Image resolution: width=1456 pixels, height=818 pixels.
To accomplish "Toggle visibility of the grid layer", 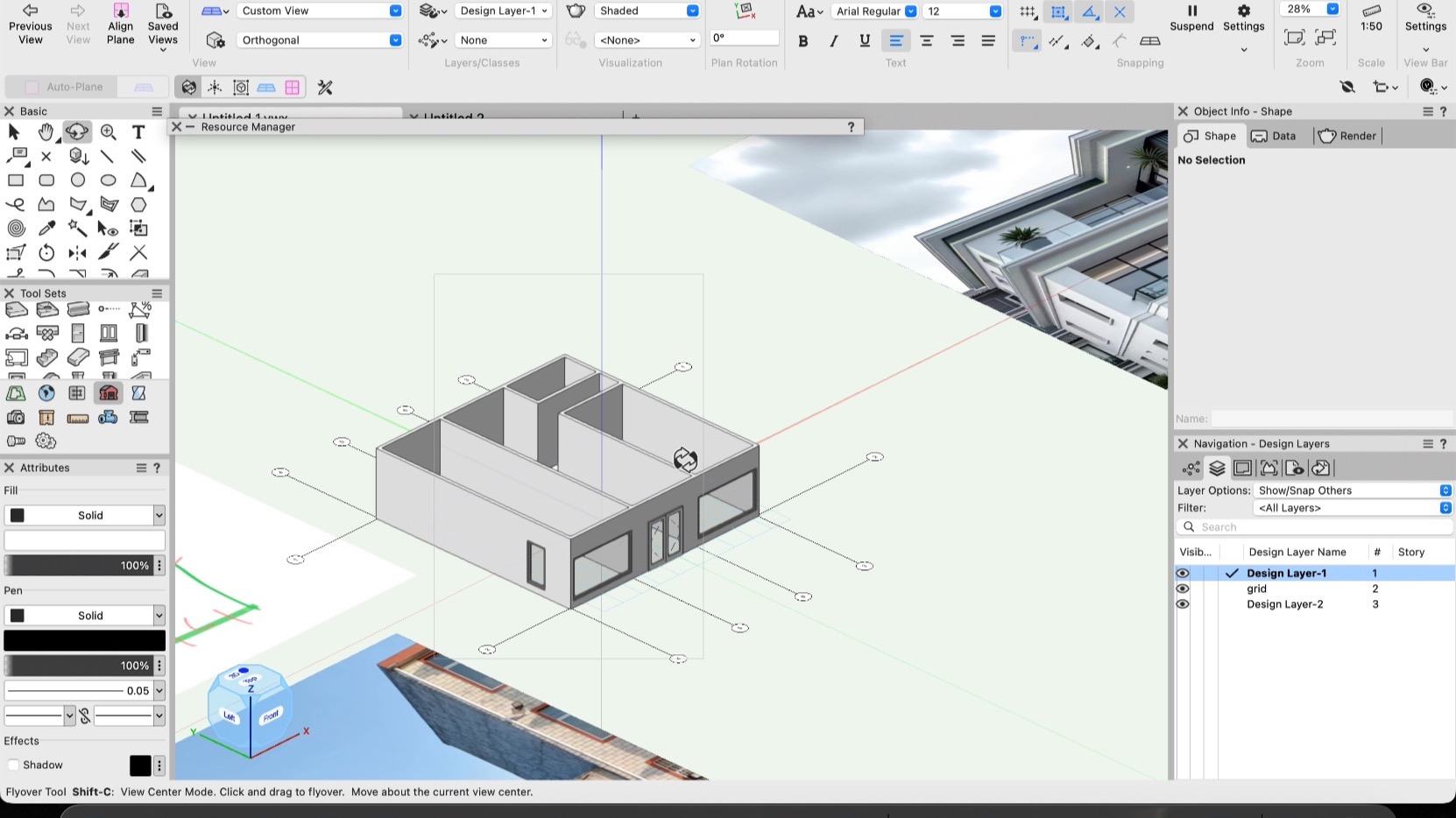I will (x=1183, y=589).
